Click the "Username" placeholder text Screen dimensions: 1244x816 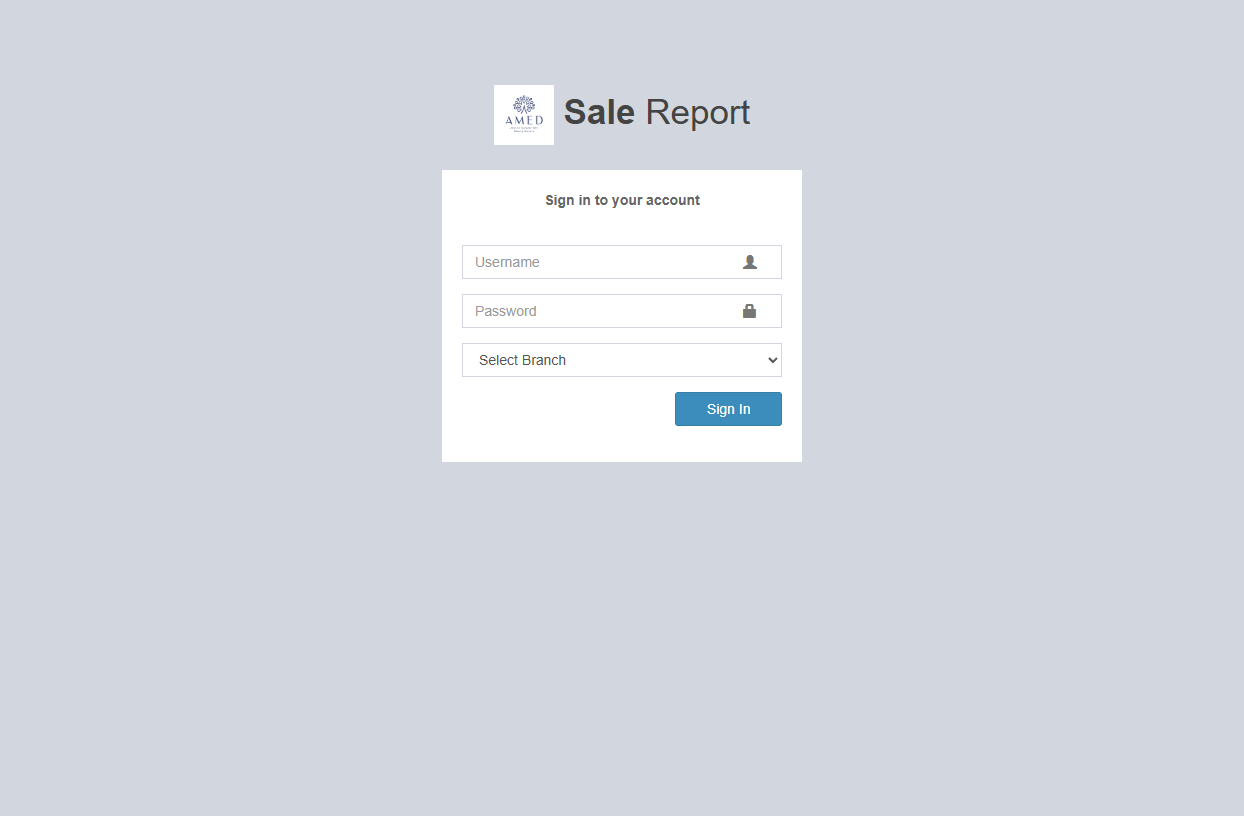tap(507, 262)
